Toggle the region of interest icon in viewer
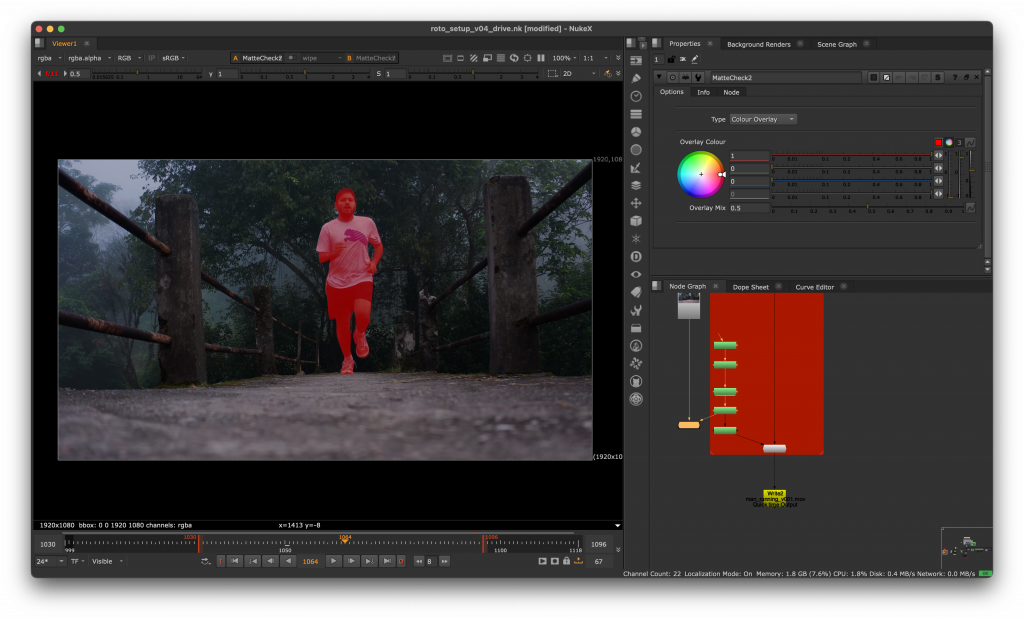This screenshot has height=619, width=1024. 527,58
